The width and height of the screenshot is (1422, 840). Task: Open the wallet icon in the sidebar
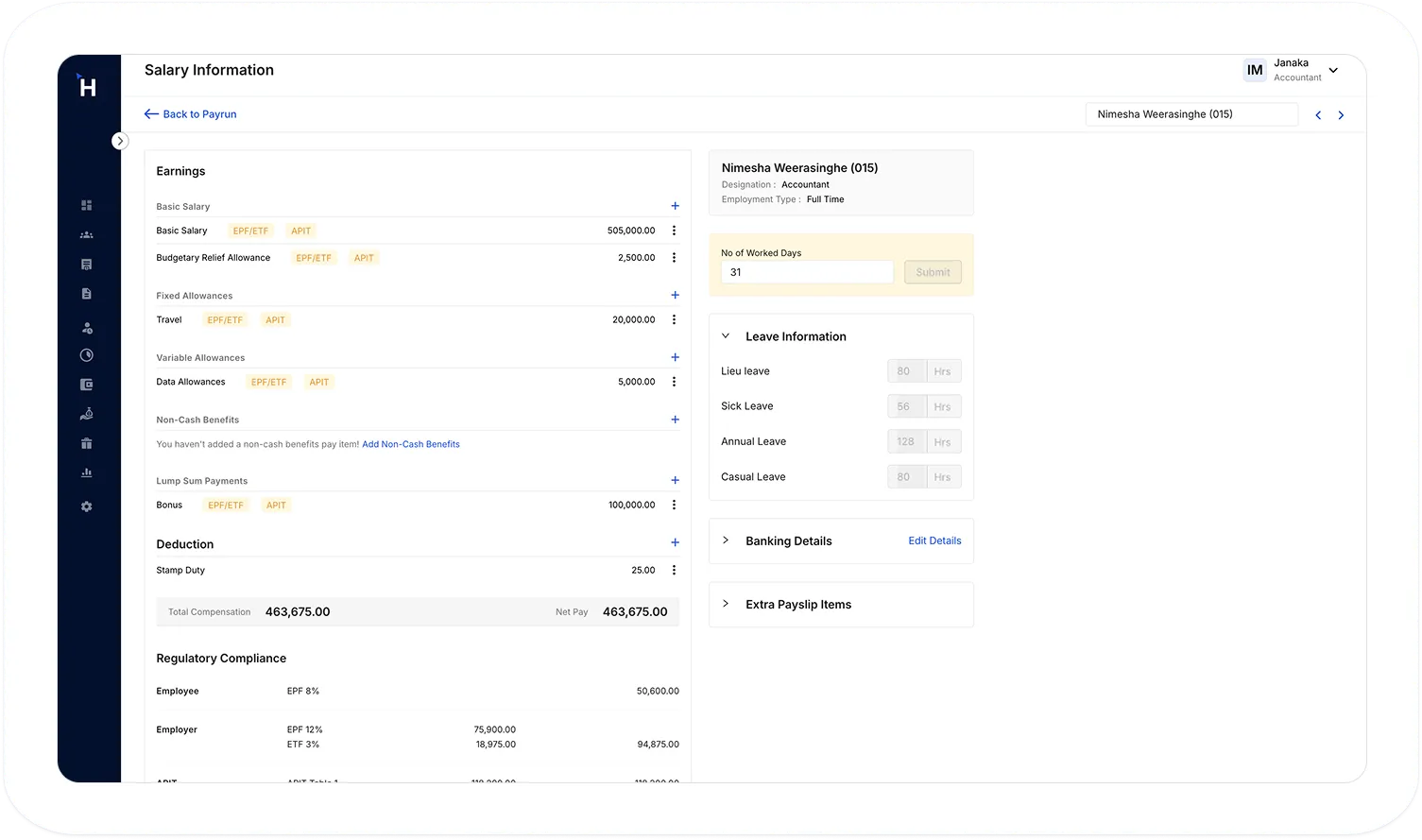[x=87, y=385]
